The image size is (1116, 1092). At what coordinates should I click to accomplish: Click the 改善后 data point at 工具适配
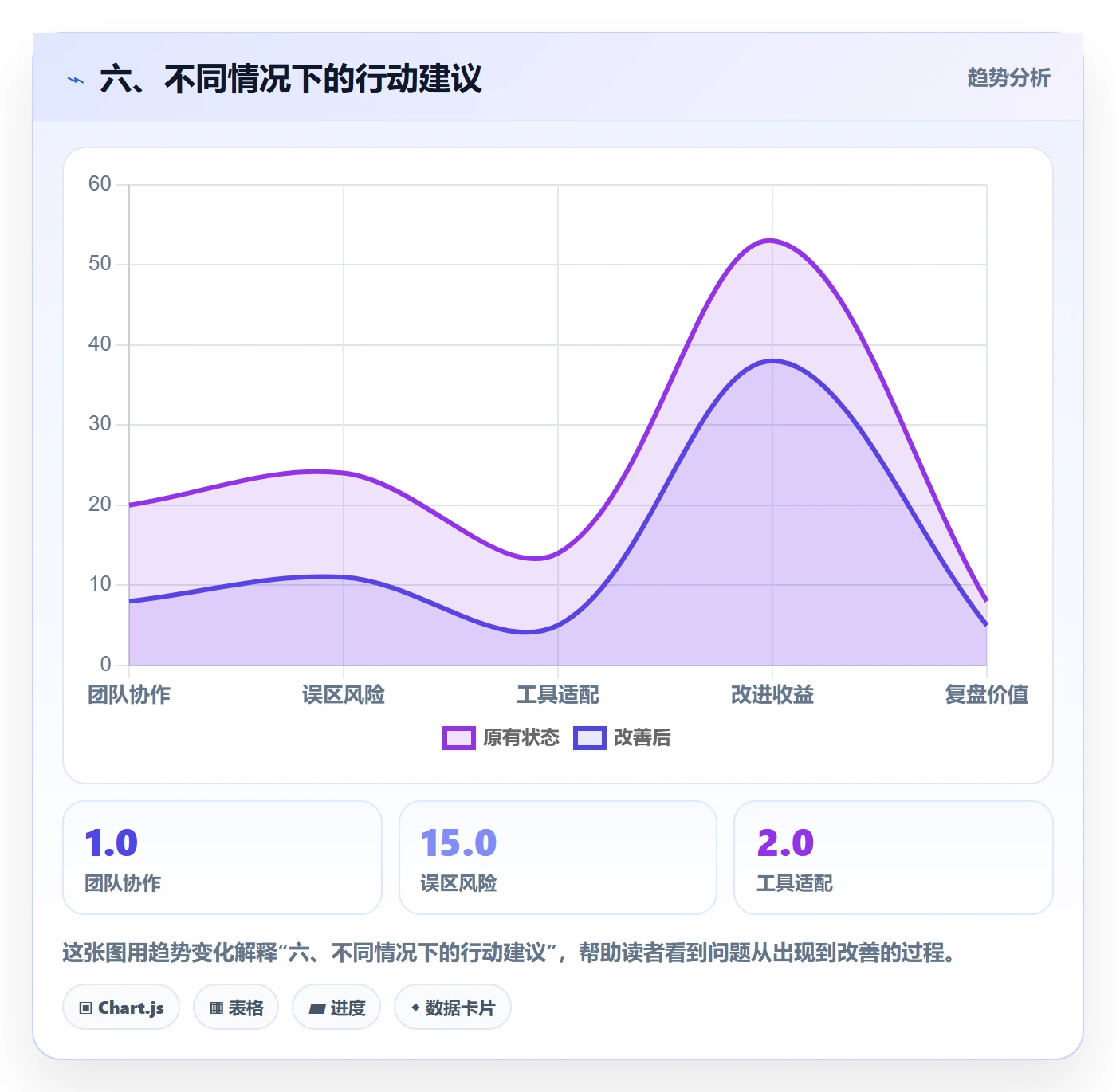coord(558,626)
